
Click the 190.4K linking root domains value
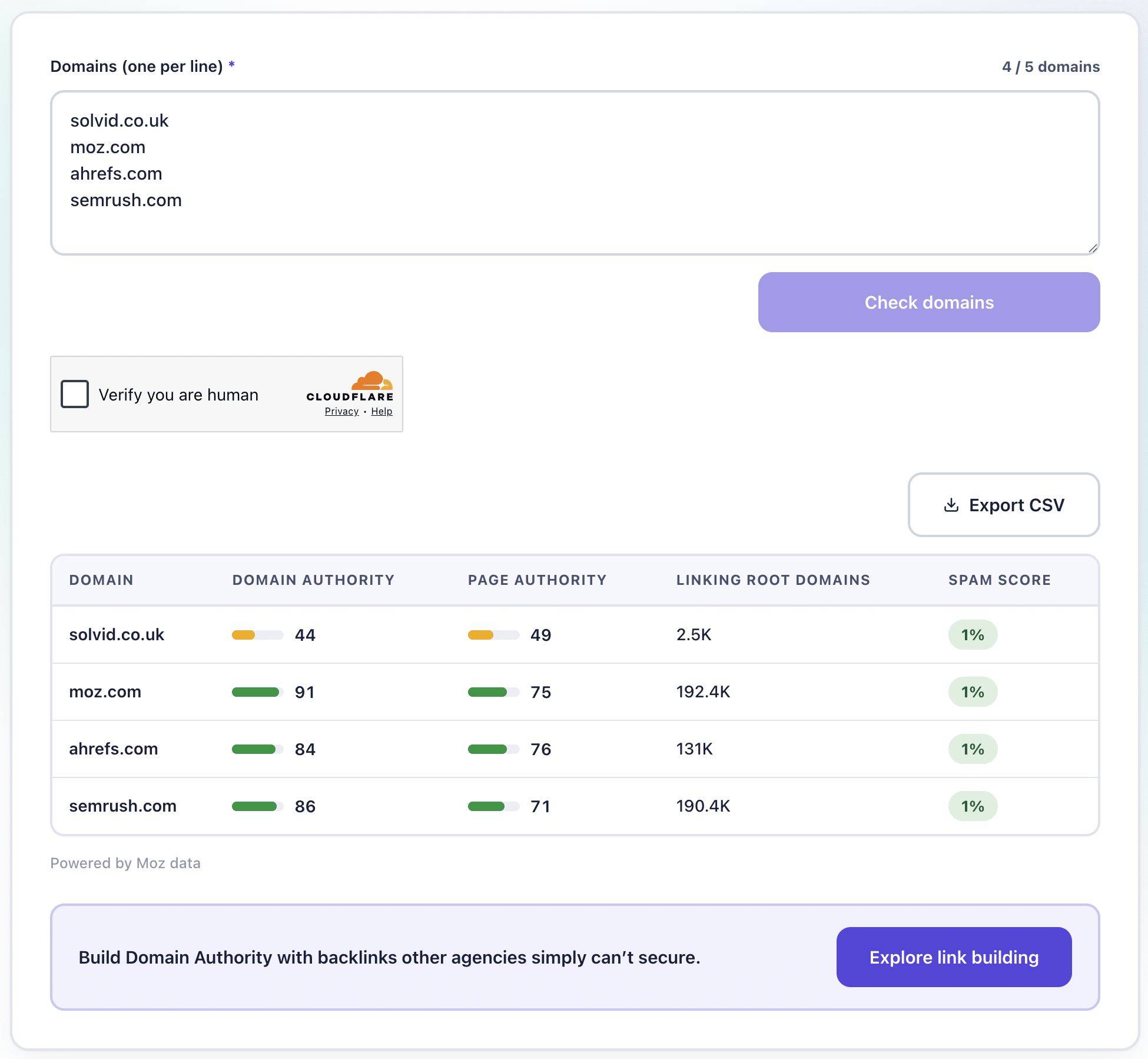[704, 806]
